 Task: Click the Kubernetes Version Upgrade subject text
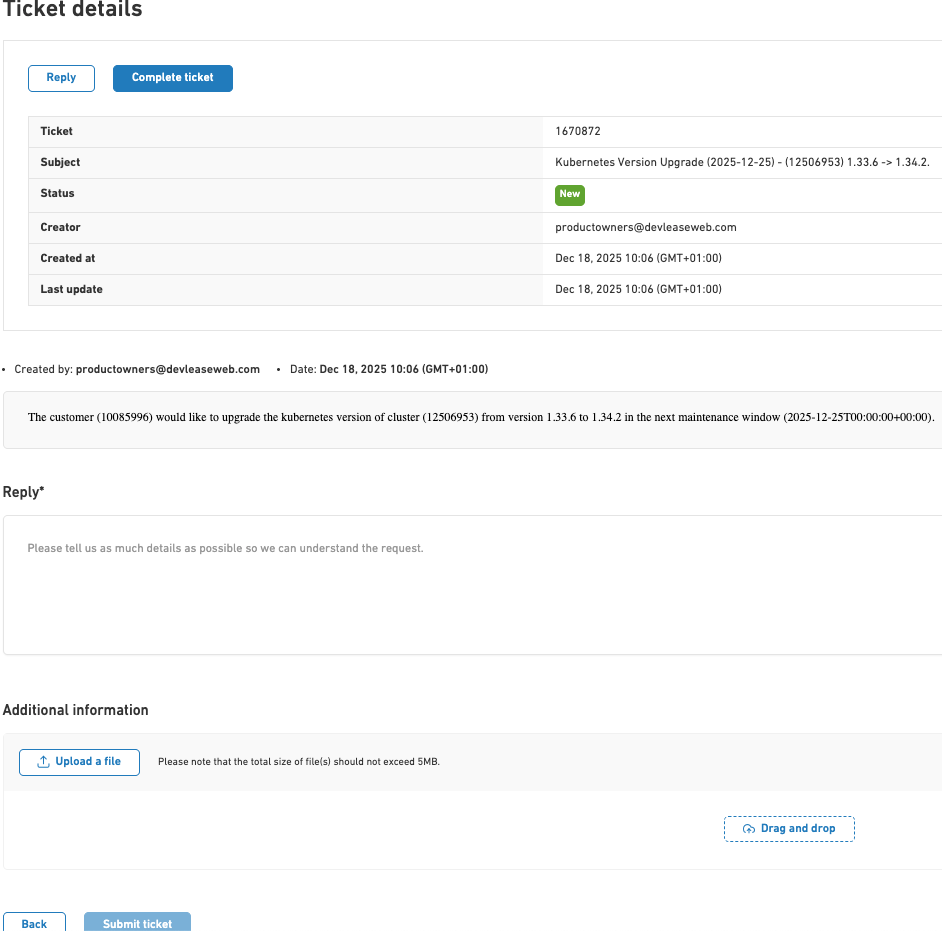pyautogui.click(x=742, y=163)
